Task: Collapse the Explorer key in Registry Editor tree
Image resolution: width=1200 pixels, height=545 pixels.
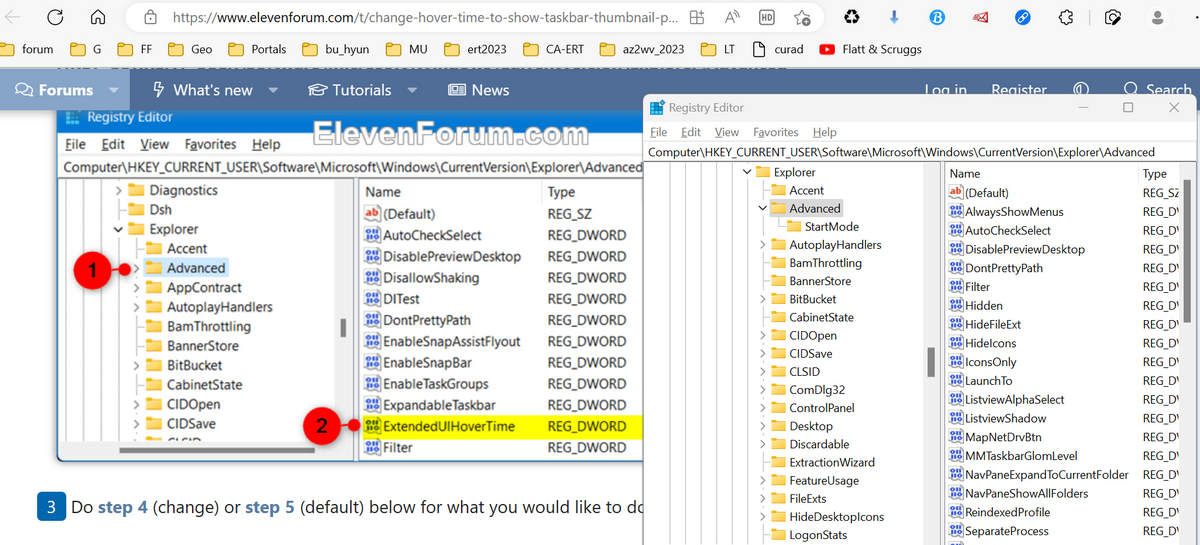Action: click(x=746, y=172)
